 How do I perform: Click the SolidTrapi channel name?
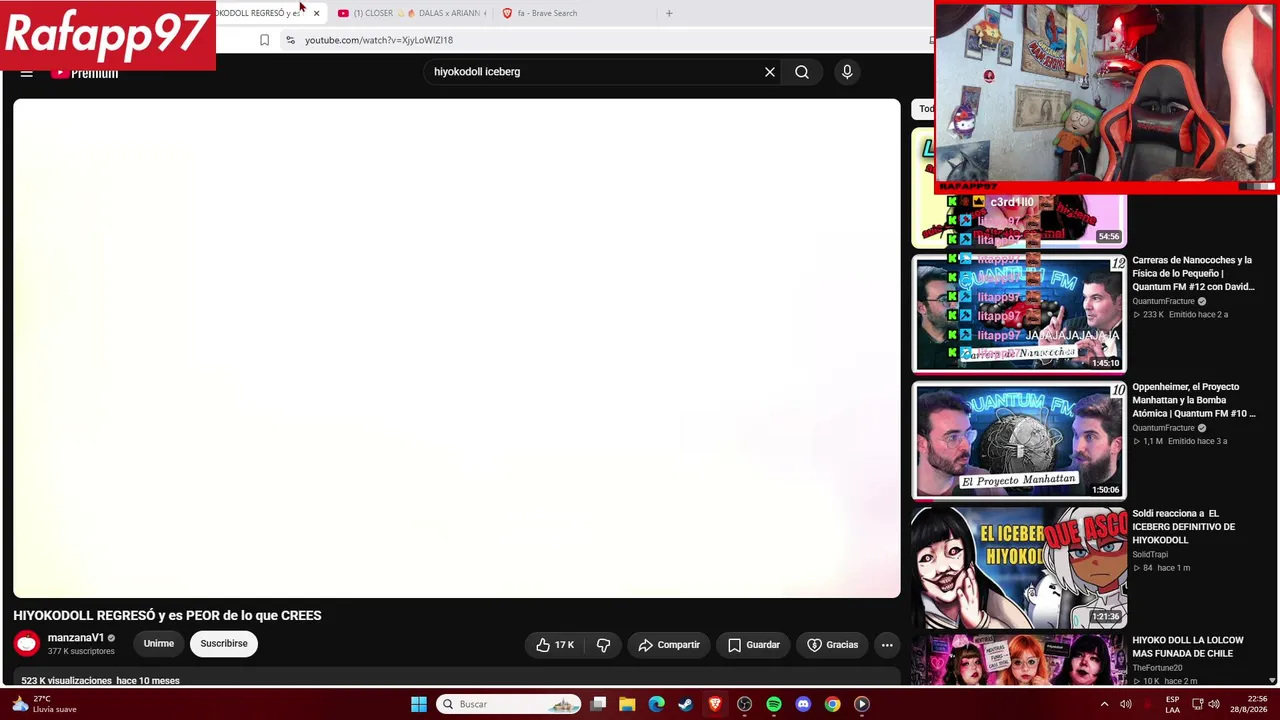(1150, 555)
